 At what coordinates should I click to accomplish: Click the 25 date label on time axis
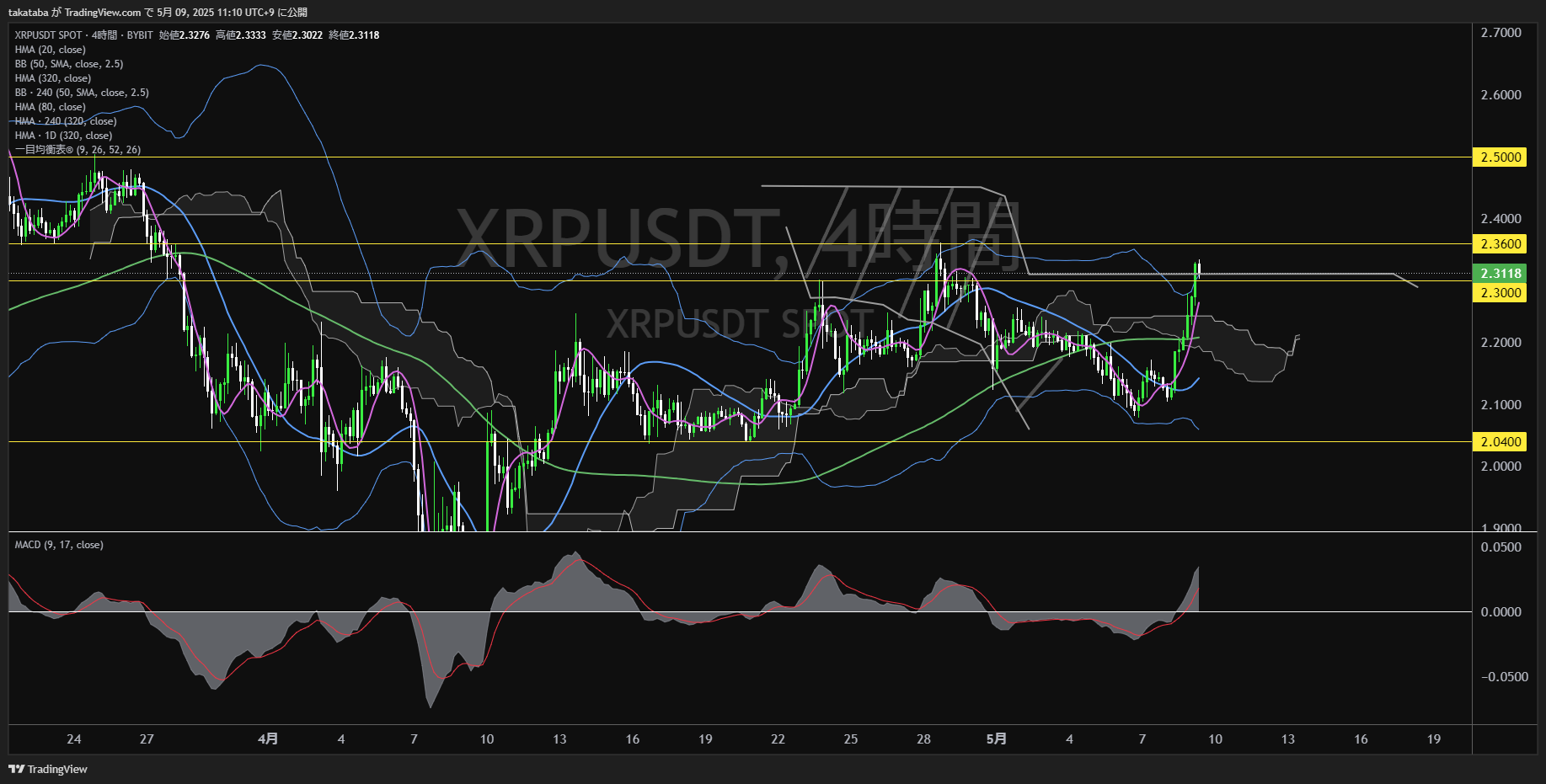[851, 739]
